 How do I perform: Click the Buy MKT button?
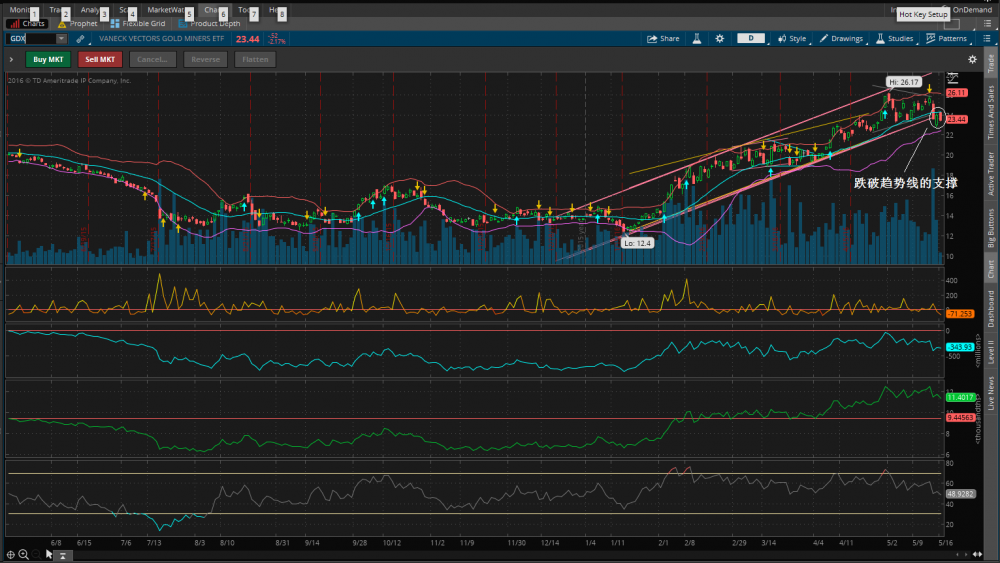pyautogui.click(x=48, y=59)
